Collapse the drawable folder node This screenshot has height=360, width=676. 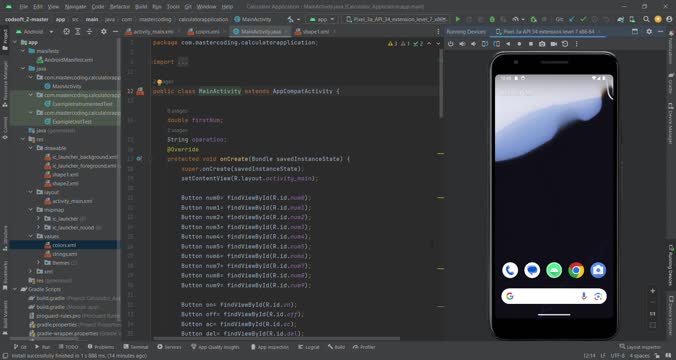[x=31, y=148]
